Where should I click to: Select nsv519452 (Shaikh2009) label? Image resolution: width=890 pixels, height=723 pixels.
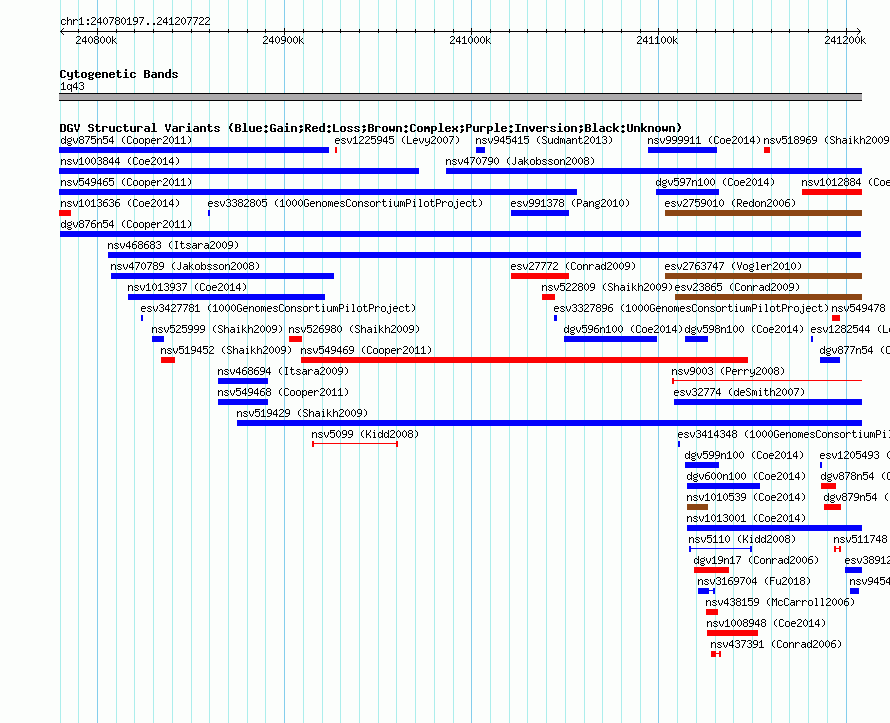coord(226,350)
